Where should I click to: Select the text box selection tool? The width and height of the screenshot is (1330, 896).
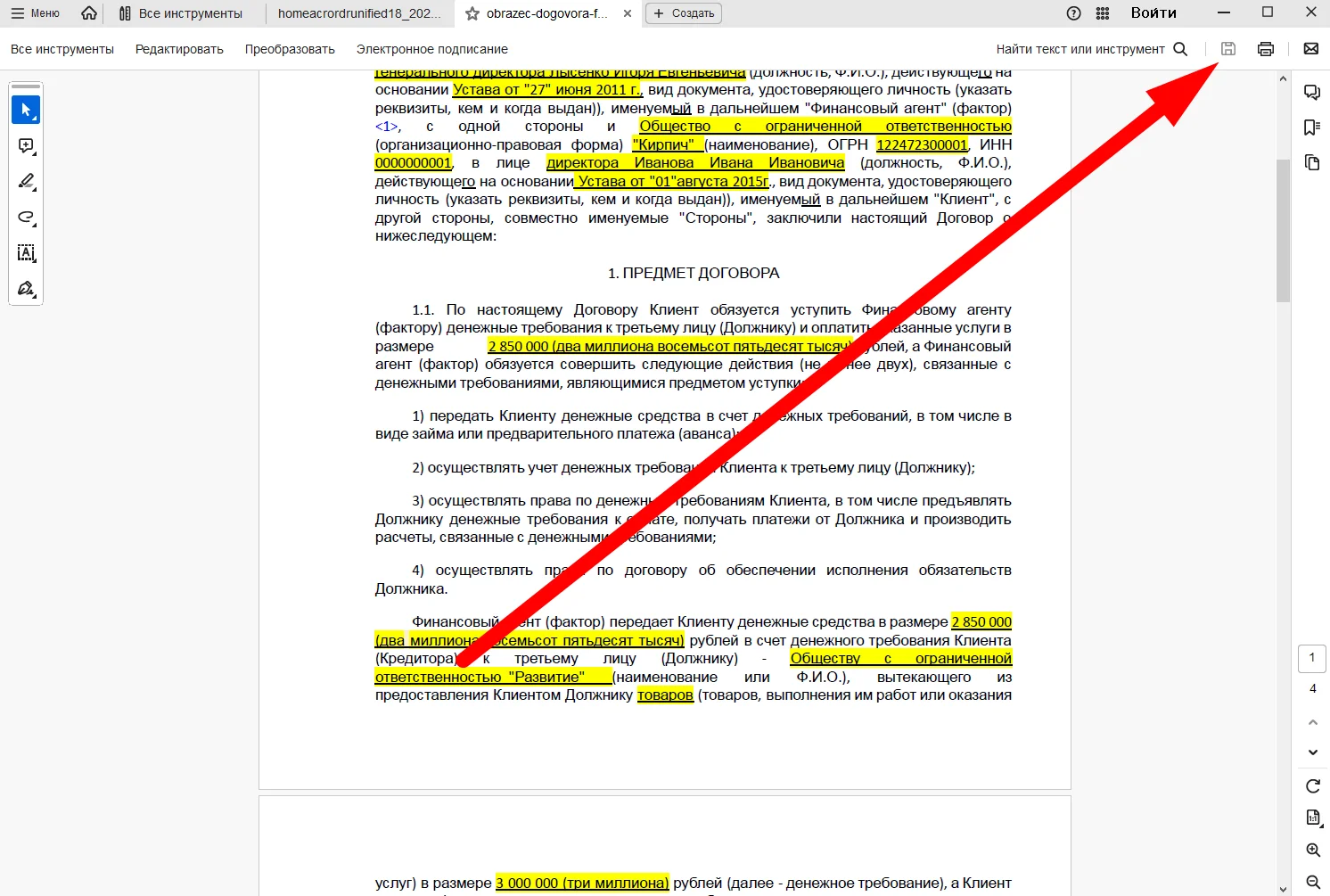pyautogui.click(x=26, y=253)
